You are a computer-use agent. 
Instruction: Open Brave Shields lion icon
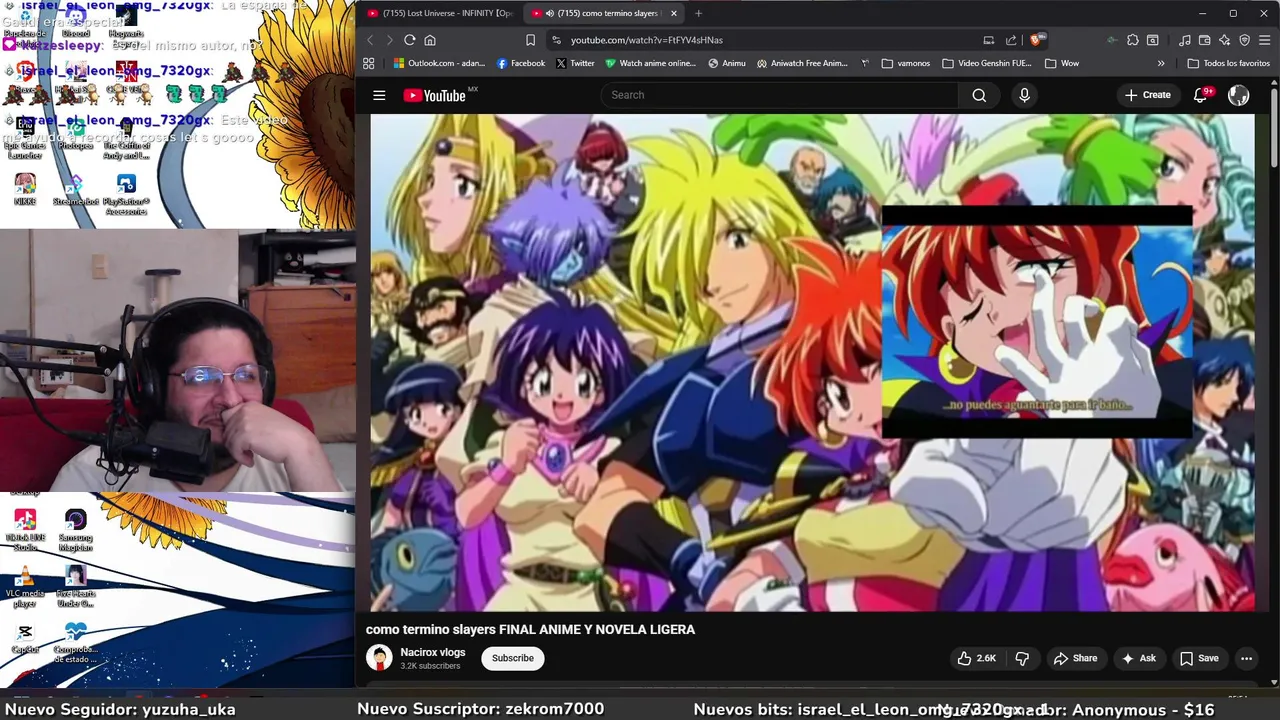pyautogui.click(x=1036, y=40)
